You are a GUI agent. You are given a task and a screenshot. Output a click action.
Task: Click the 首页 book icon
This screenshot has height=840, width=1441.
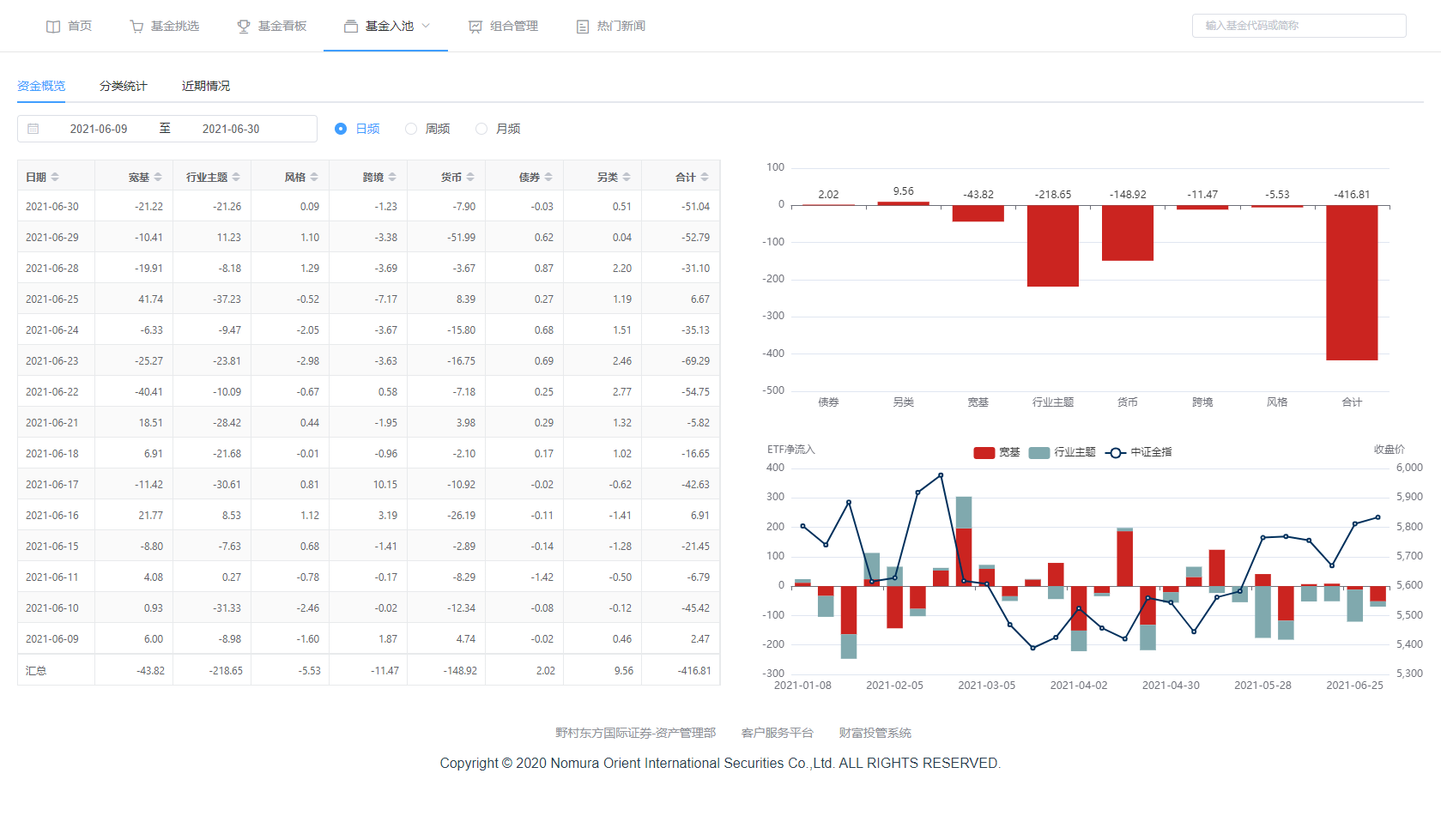pos(53,27)
